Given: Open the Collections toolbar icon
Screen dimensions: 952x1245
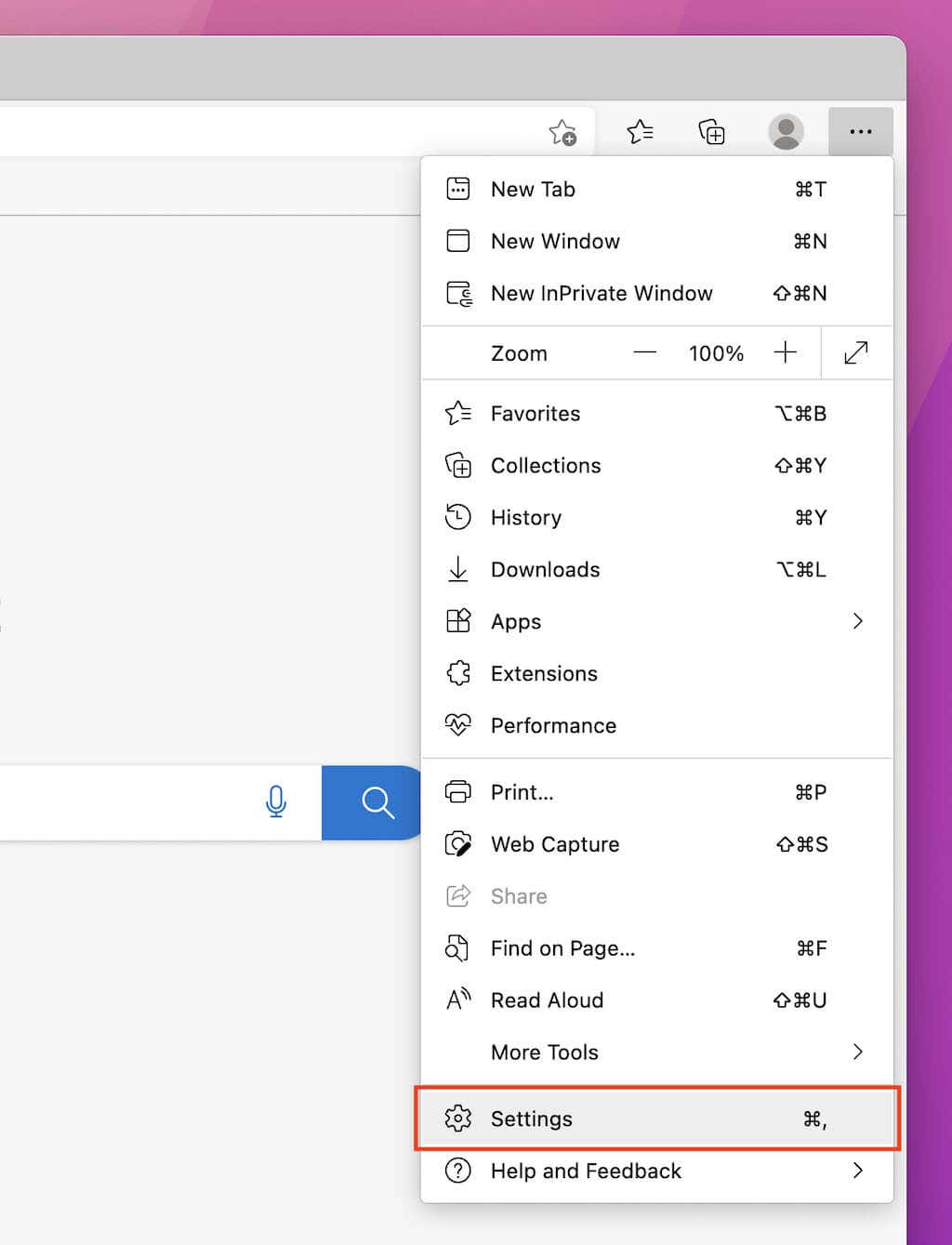Looking at the screenshot, I should (x=711, y=132).
